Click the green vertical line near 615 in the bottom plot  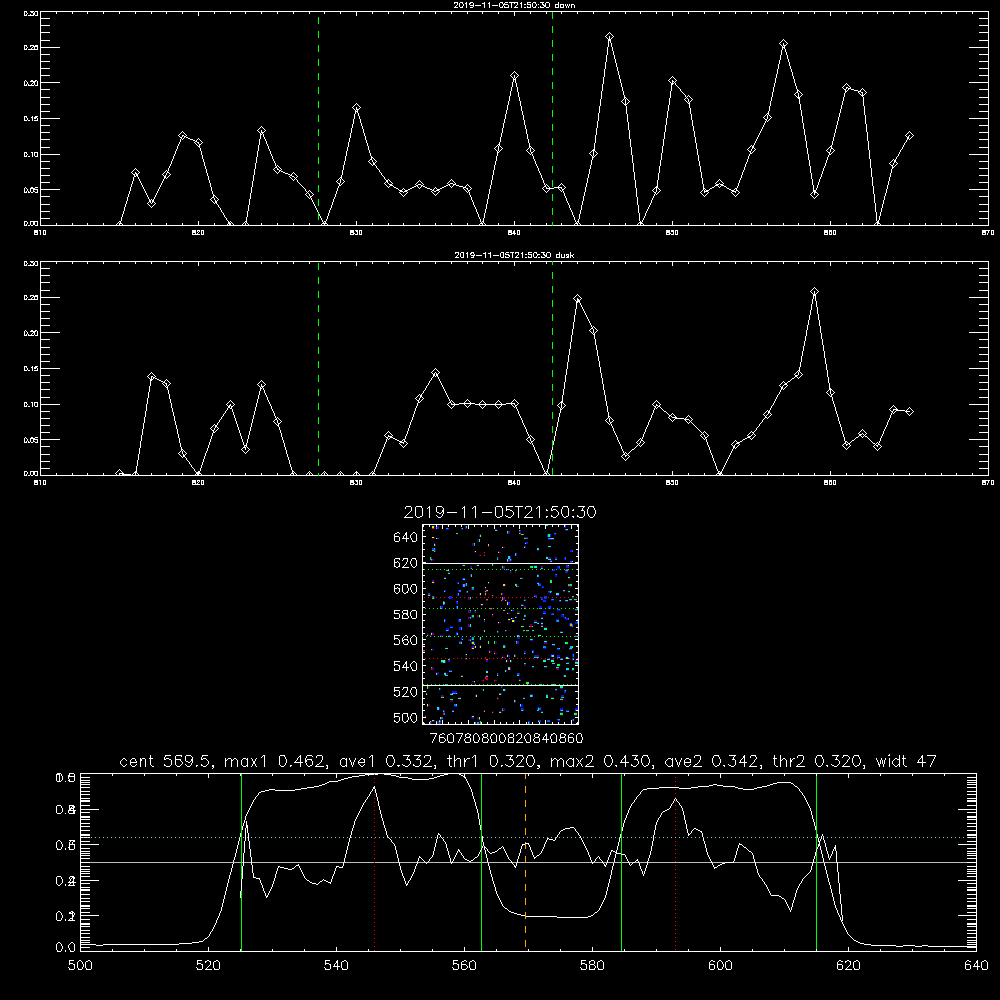point(816,861)
